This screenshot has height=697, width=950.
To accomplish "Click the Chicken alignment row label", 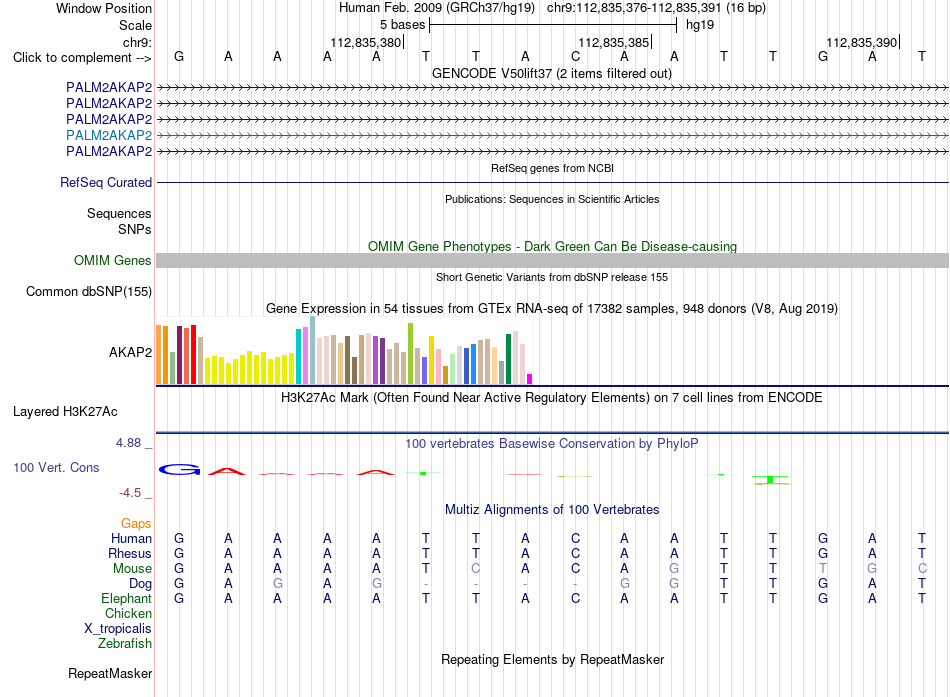I will (128, 613).
